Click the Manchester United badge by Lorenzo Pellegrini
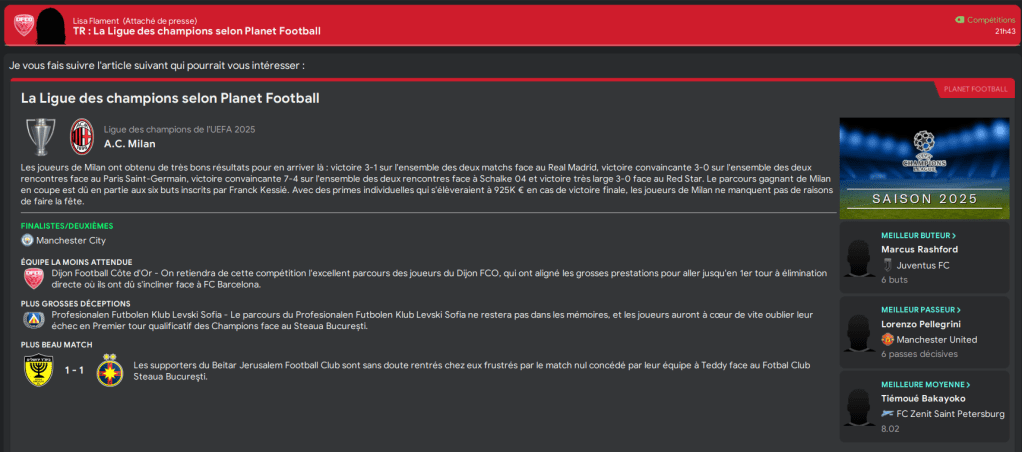This screenshot has width=1022, height=452. (x=887, y=340)
